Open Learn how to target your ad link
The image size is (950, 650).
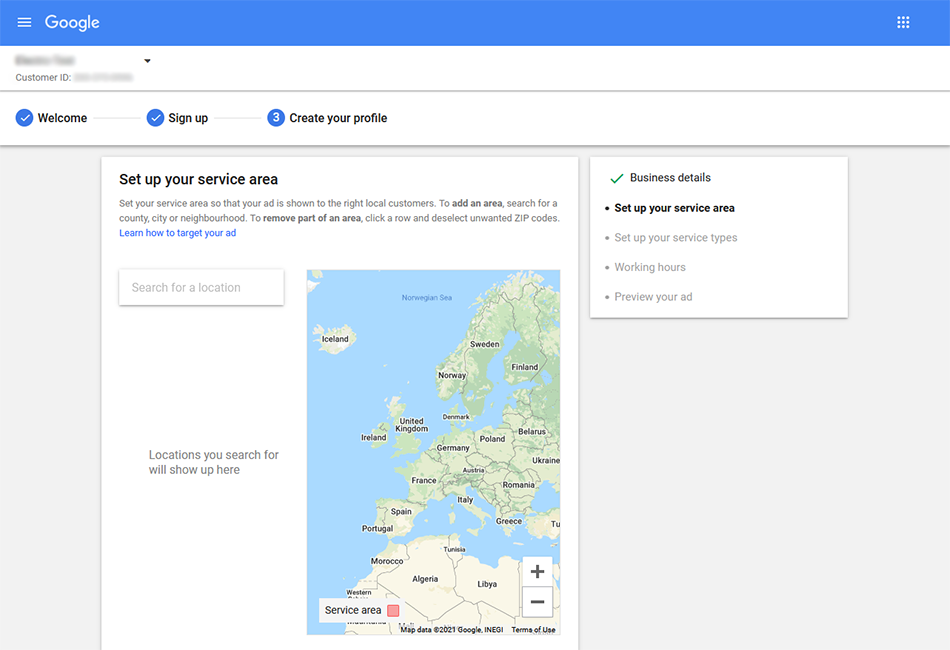coord(178,233)
